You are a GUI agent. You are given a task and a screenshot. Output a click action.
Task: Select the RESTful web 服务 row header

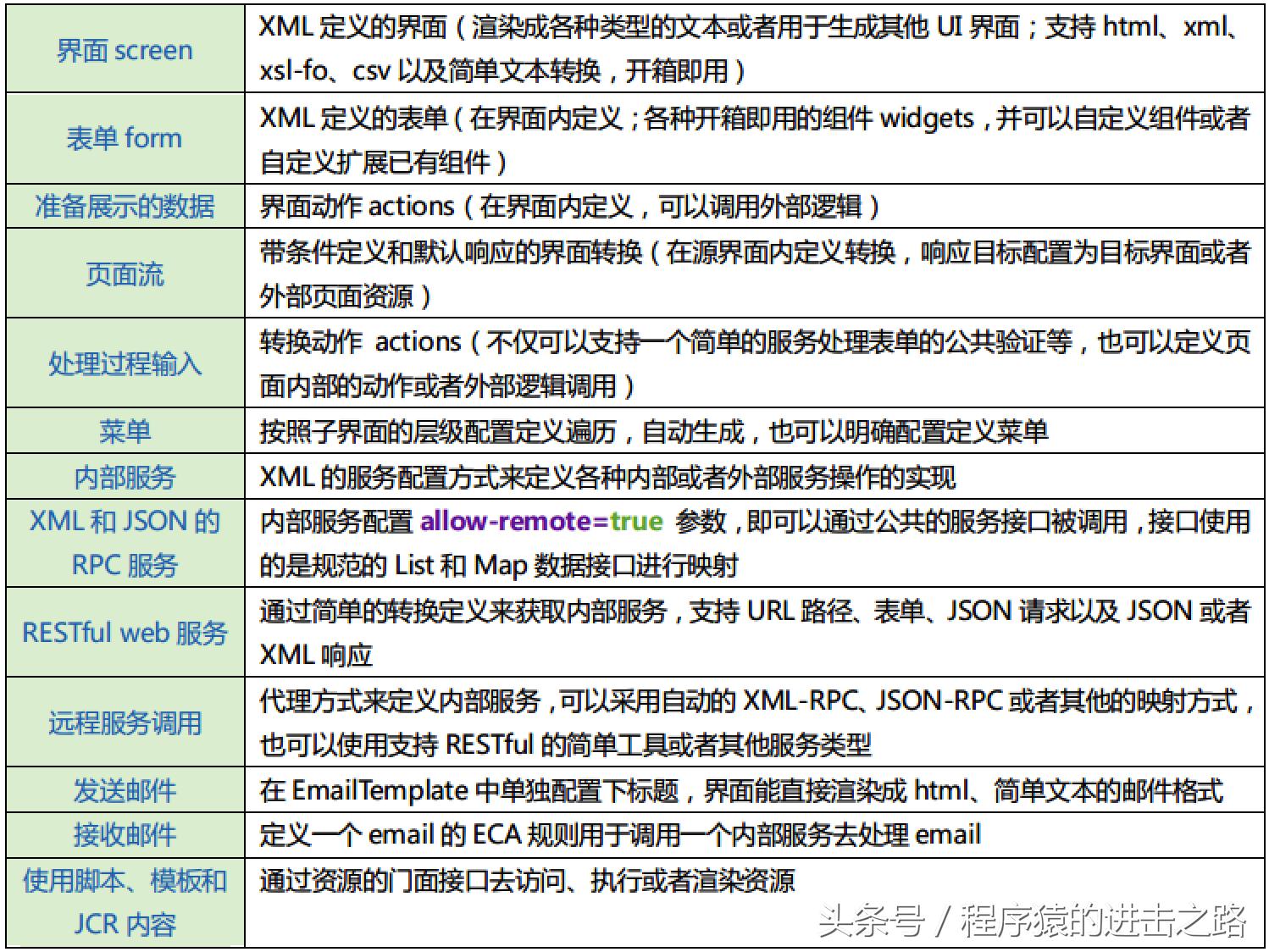pos(124,633)
